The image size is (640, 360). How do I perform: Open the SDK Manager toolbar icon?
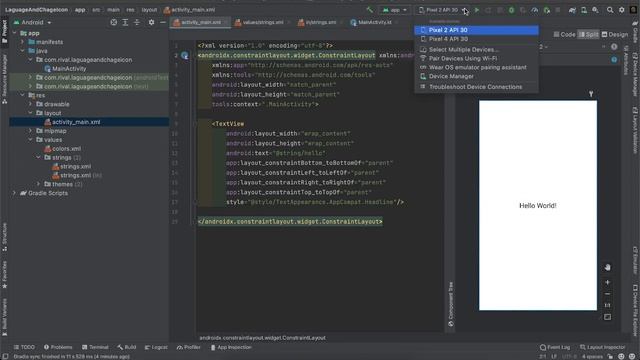(596, 10)
